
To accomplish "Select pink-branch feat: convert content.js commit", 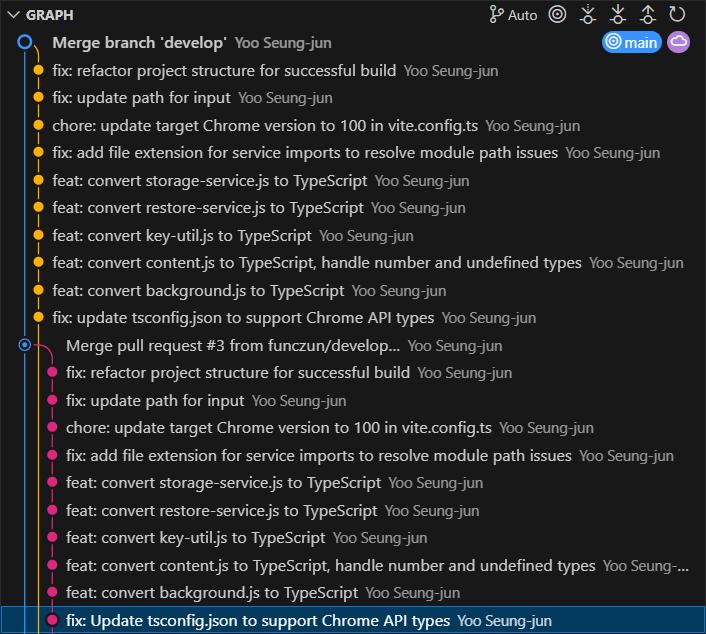I will (353, 566).
